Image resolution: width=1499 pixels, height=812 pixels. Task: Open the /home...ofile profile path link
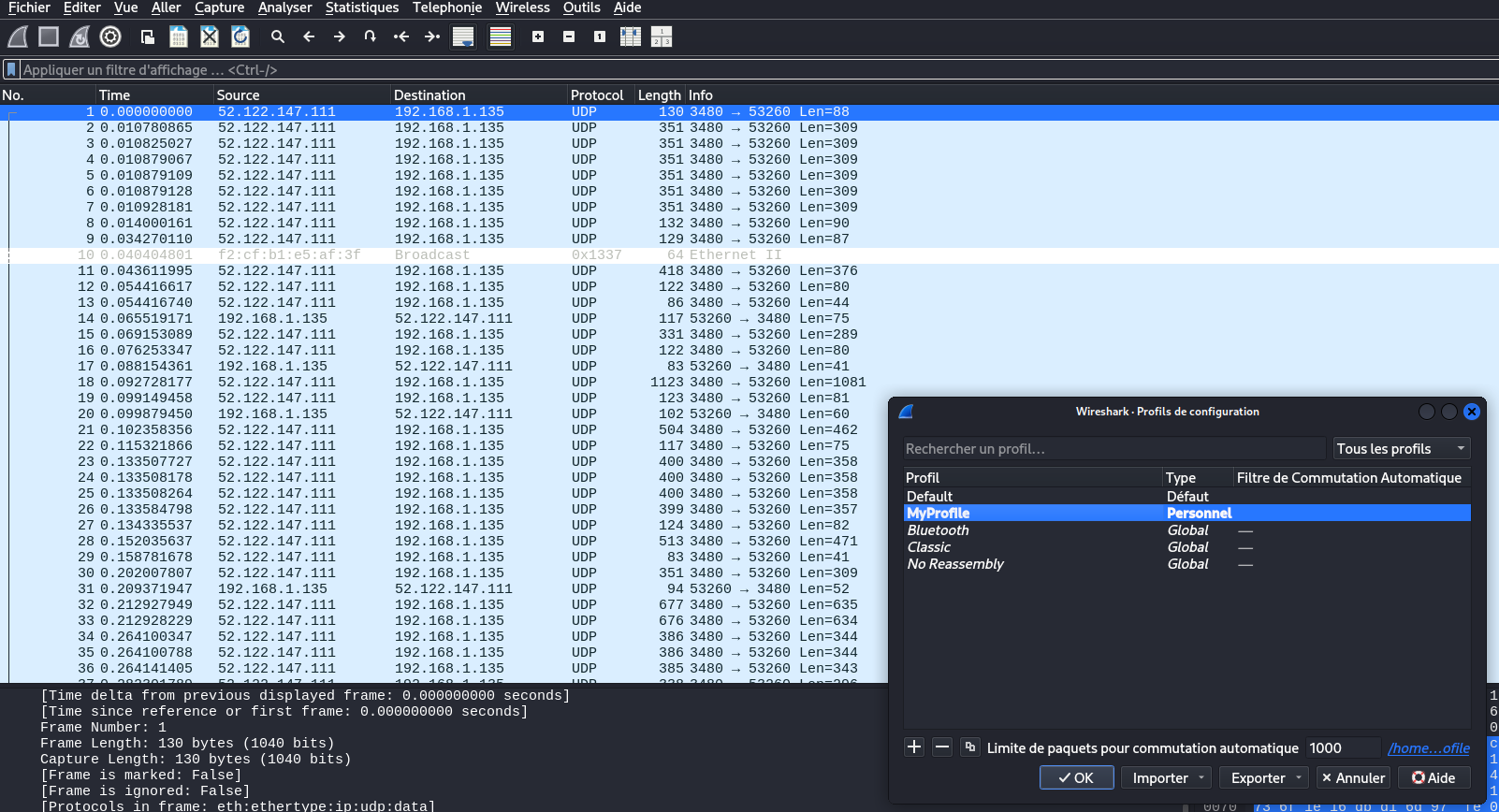click(x=1429, y=748)
